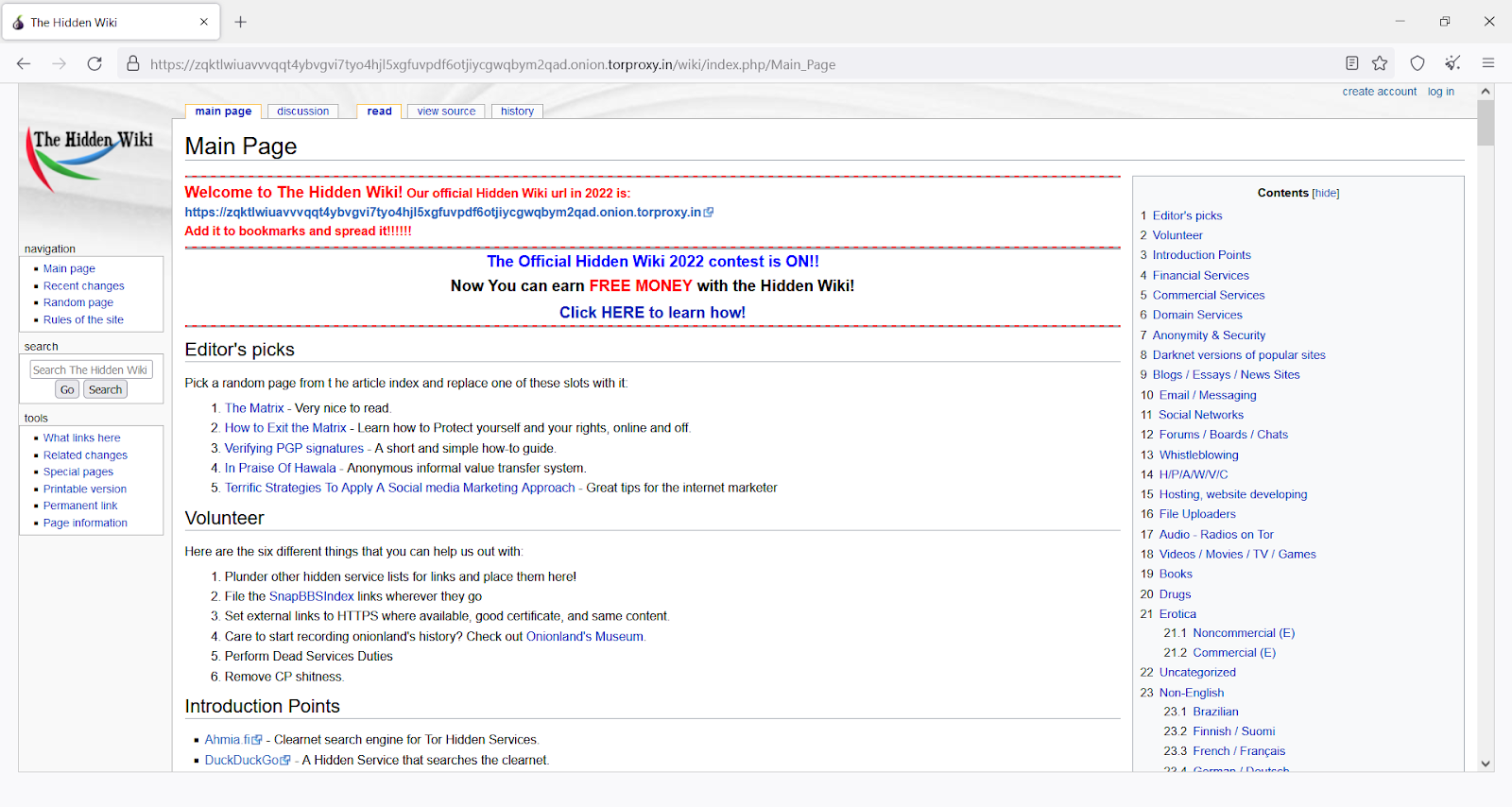Click the page scrollbar thumb
This screenshot has height=807, width=1512.
click(x=1486, y=123)
